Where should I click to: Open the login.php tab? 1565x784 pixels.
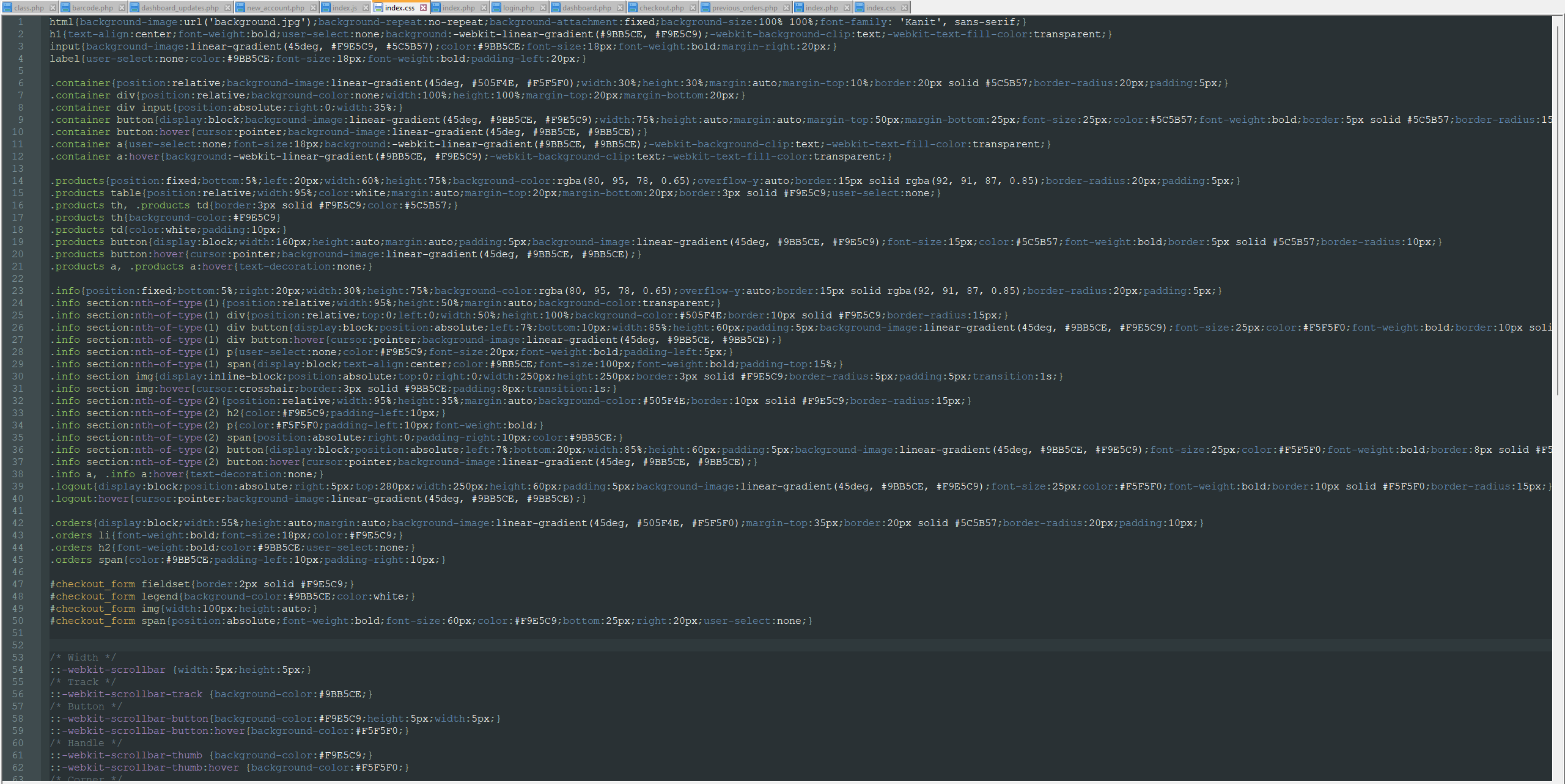(520, 7)
